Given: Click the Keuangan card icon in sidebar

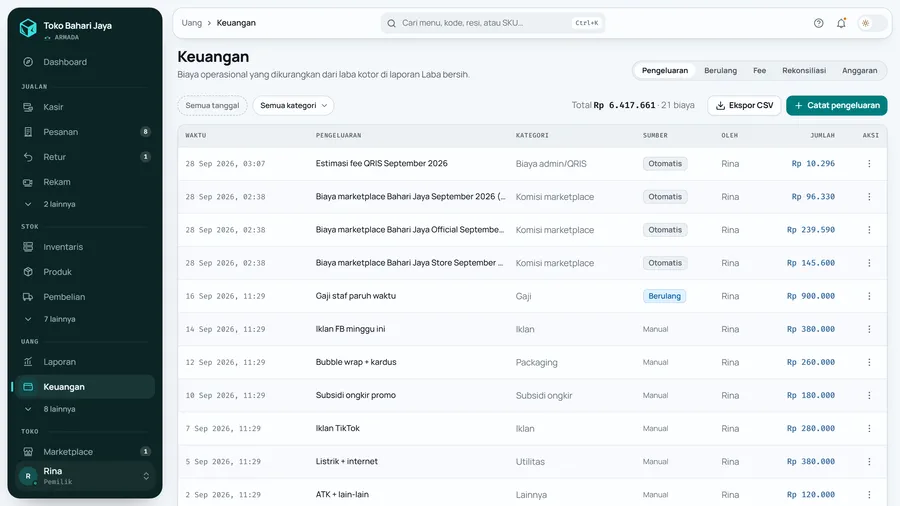Looking at the screenshot, I should [28, 387].
